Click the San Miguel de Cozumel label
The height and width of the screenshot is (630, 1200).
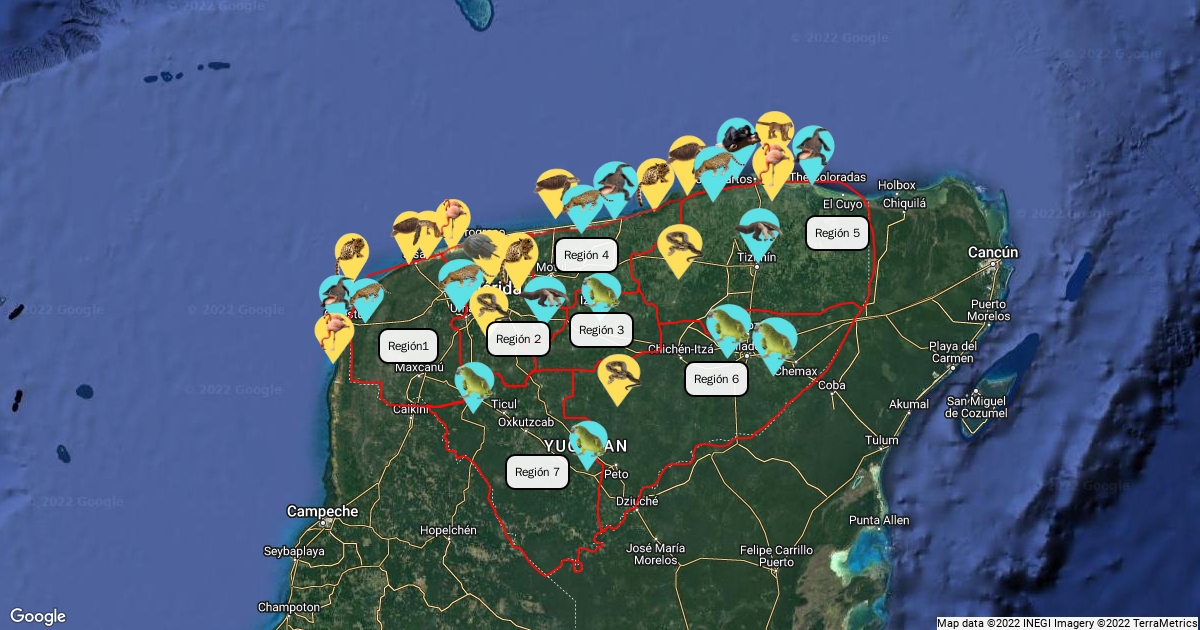tap(976, 407)
